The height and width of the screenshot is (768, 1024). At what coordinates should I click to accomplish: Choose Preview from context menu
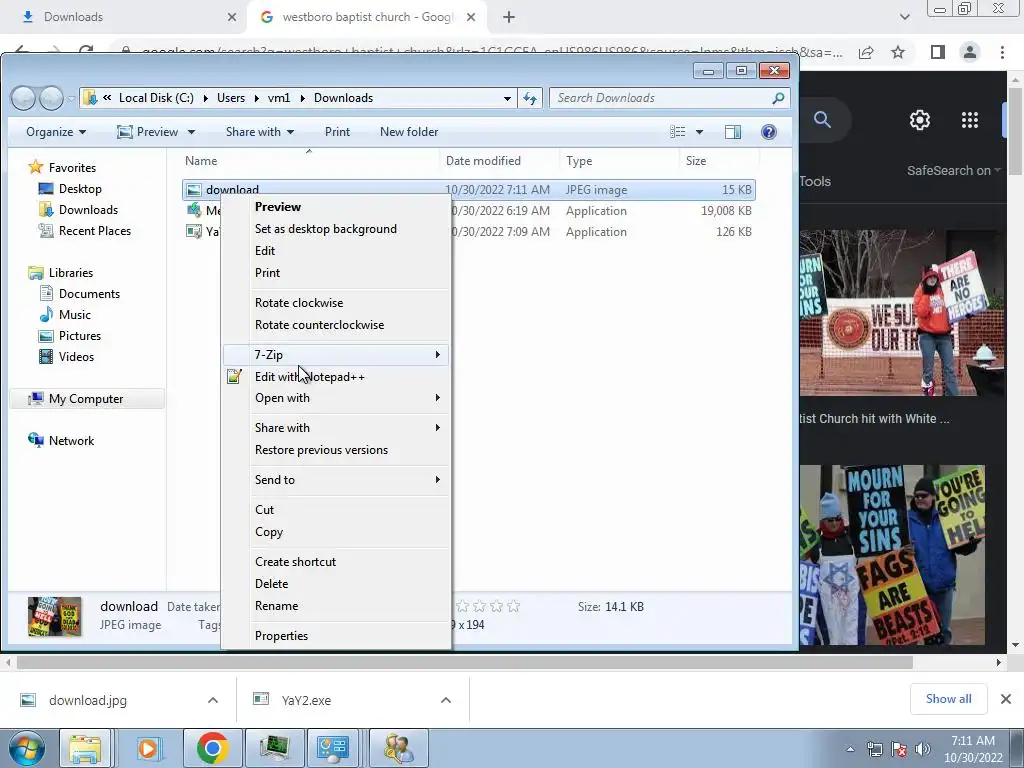click(x=336, y=207)
